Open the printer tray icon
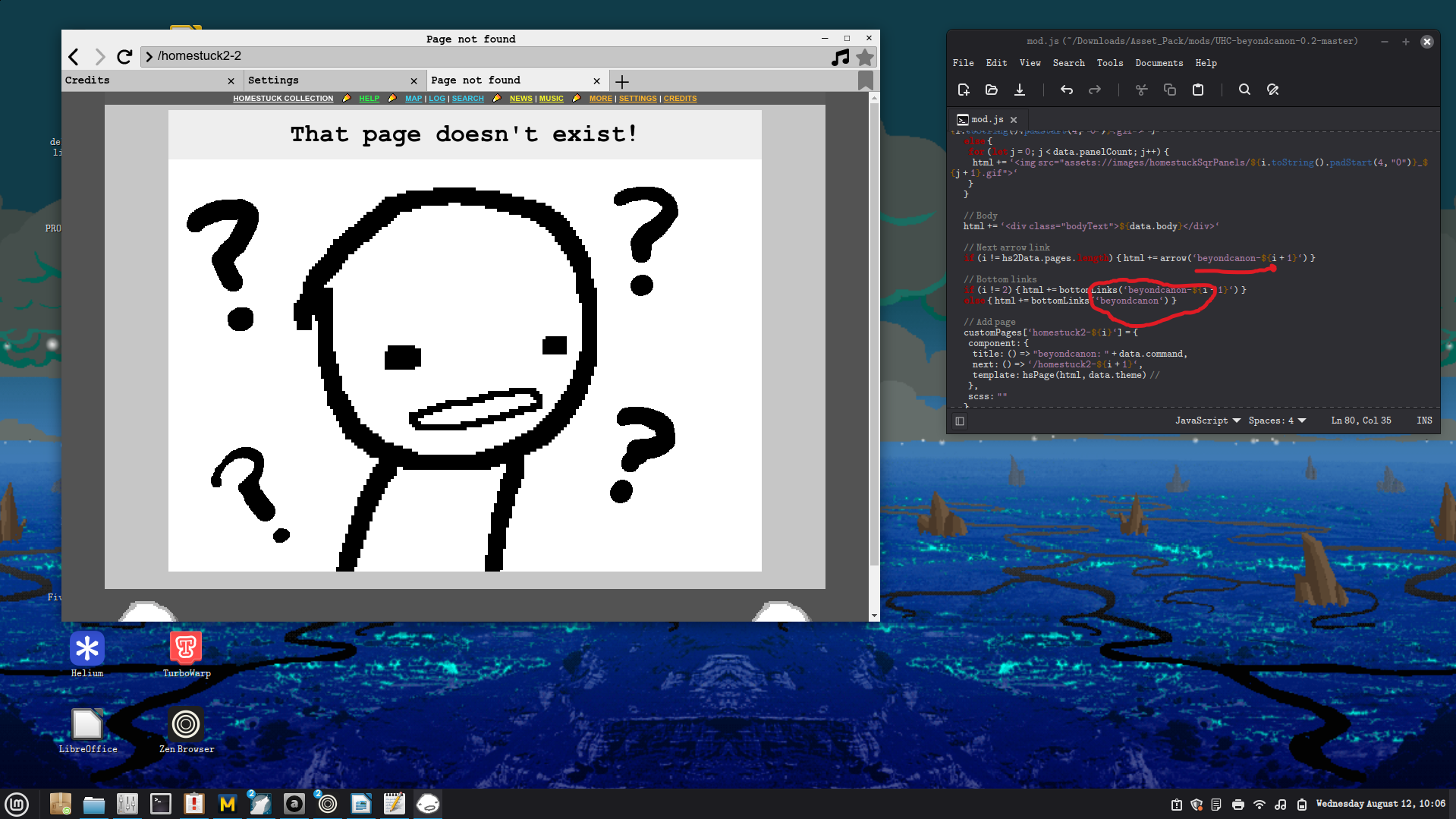The image size is (1456, 819). click(1238, 805)
